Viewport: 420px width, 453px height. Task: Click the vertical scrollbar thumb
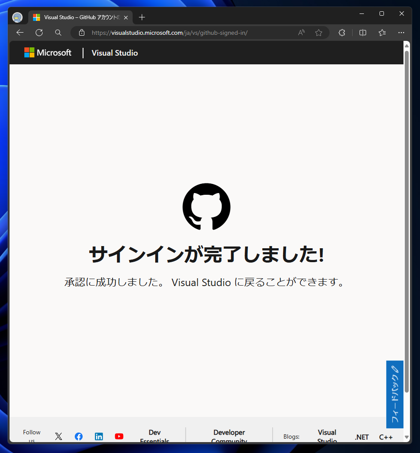click(407, 221)
